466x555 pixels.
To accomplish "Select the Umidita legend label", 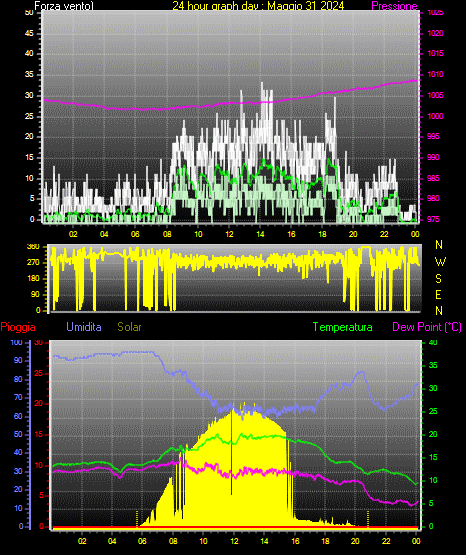I will pos(84,327).
